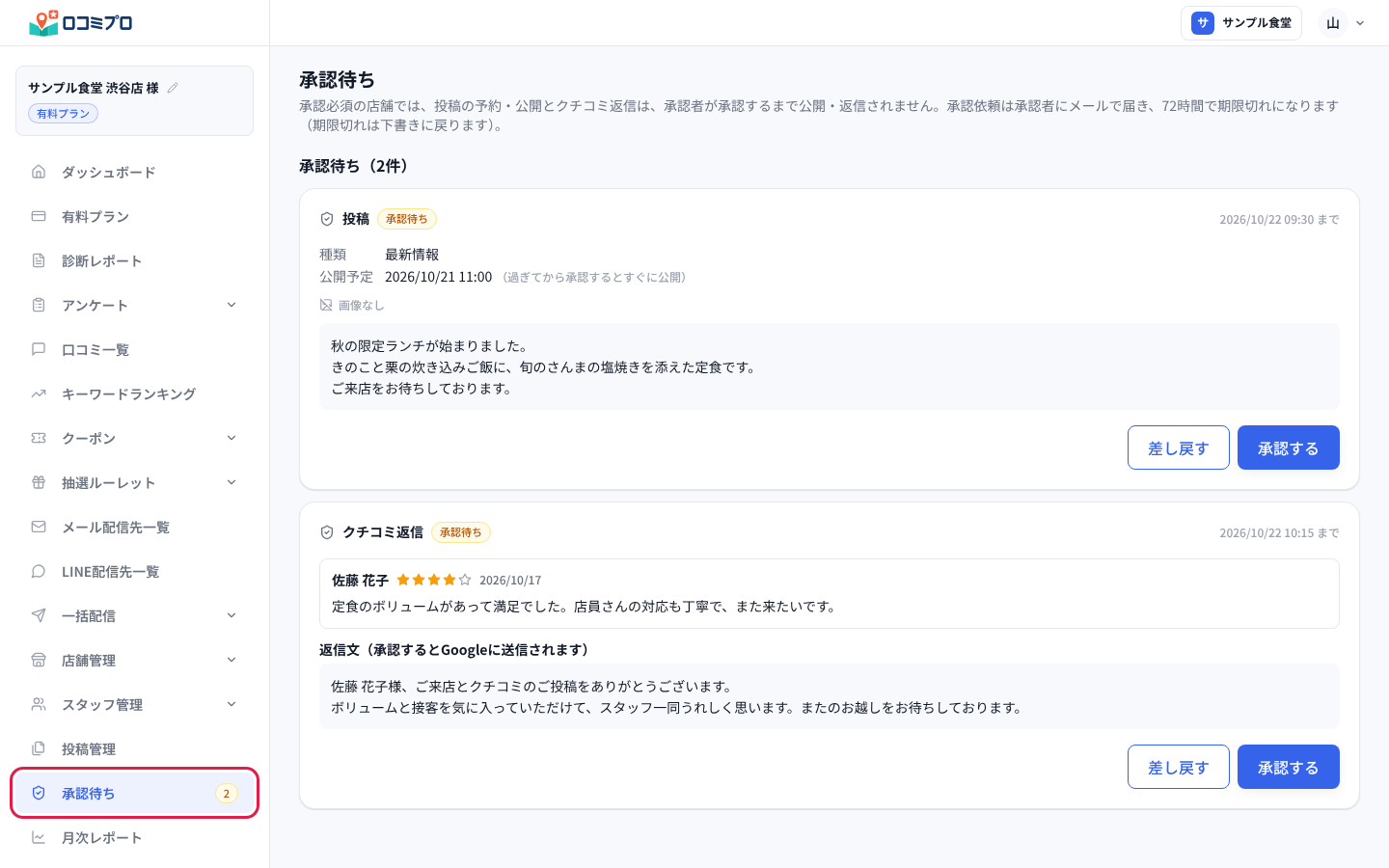This screenshot has height=868, width=1389.
Task: Send back the クチコミ返信 with 差し戻す
Action: pyautogui.click(x=1178, y=767)
